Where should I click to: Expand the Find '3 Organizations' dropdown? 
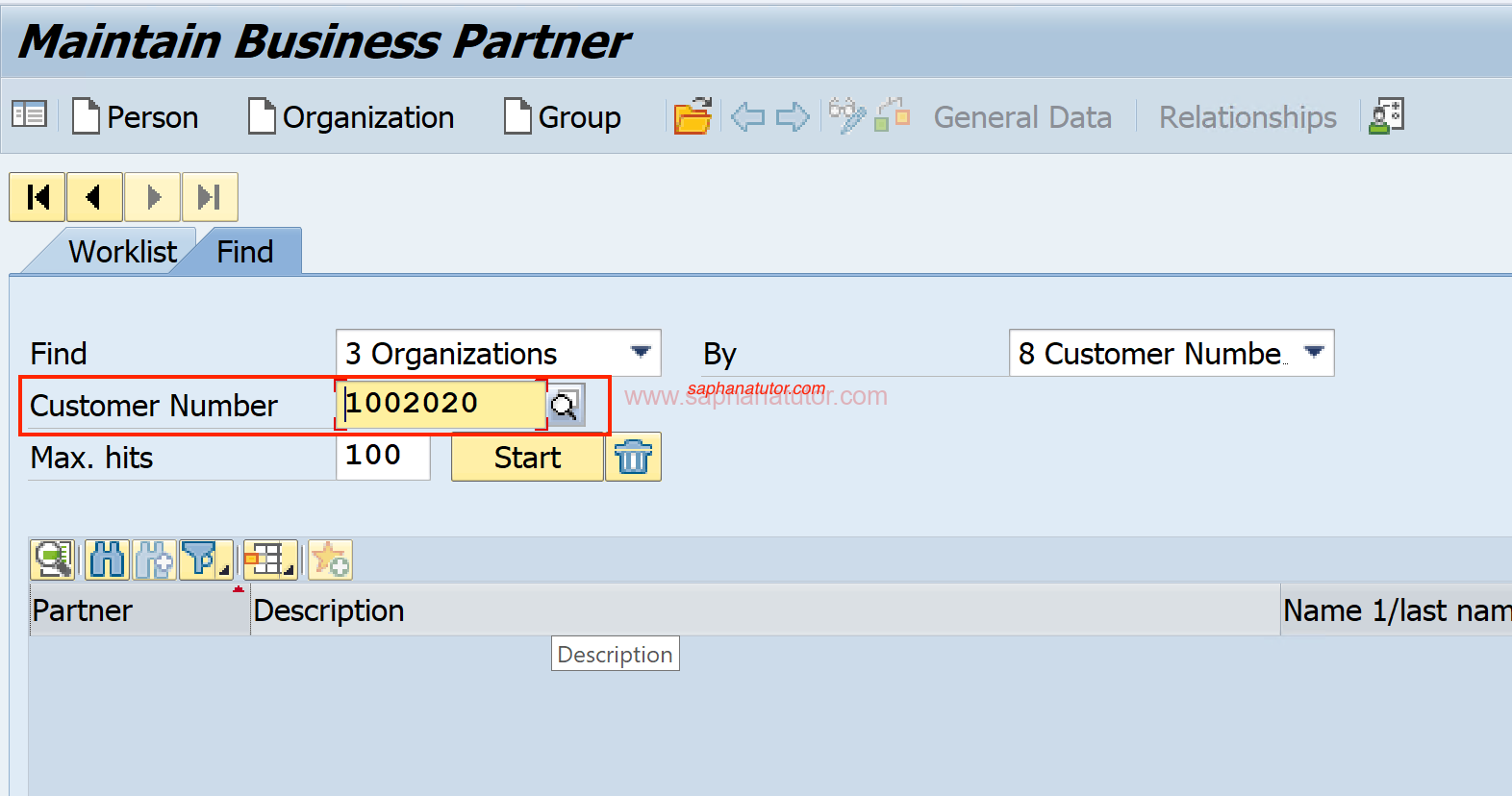[x=641, y=352]
